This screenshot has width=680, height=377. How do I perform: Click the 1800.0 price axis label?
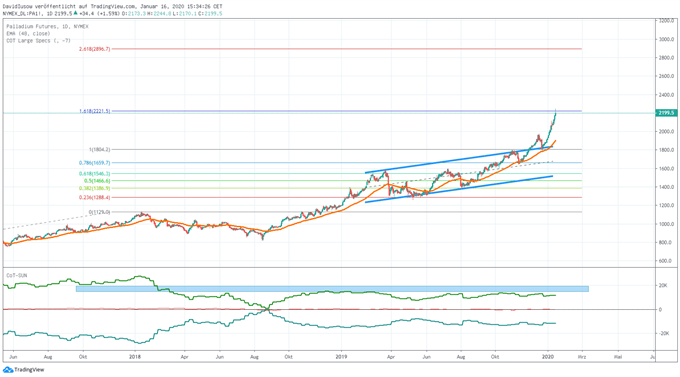[667, 150]
